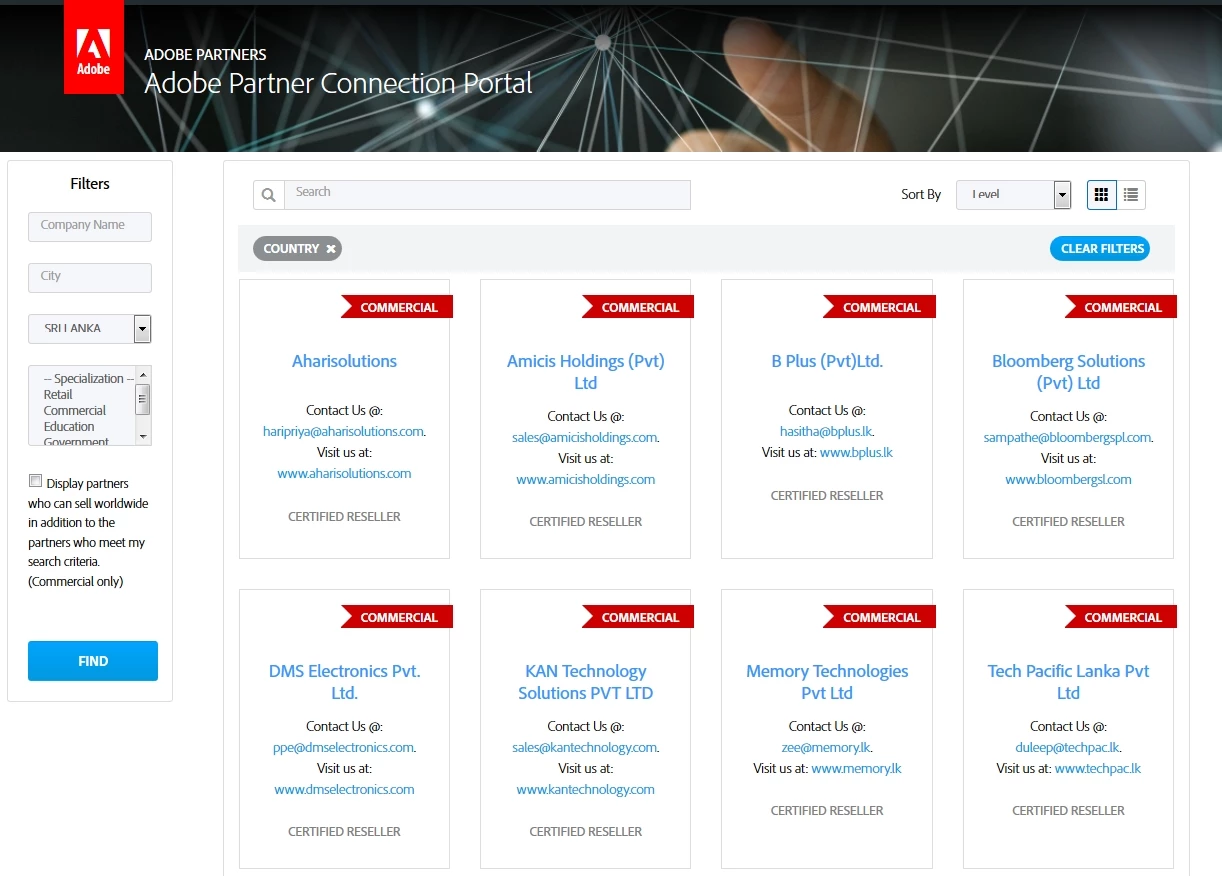Visit www.bplus.lk
Viewport: 1222px width, 876px height.
coord(856,452)
